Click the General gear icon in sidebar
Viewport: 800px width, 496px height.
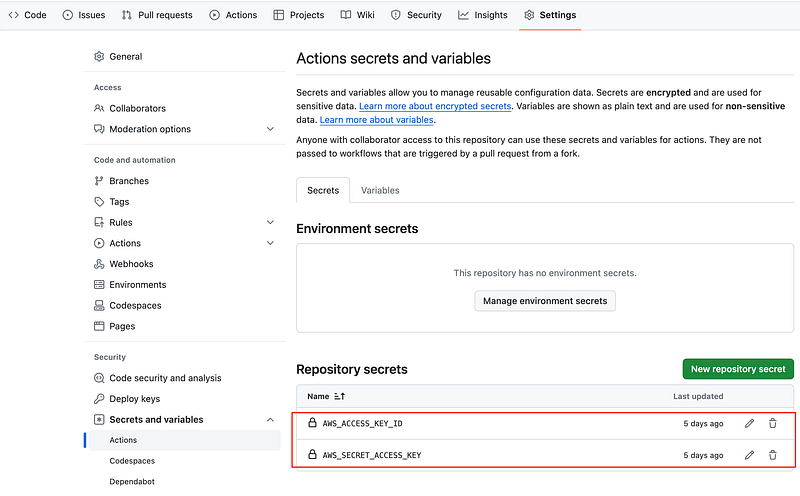pyautogui.click(x=99, y=57)
